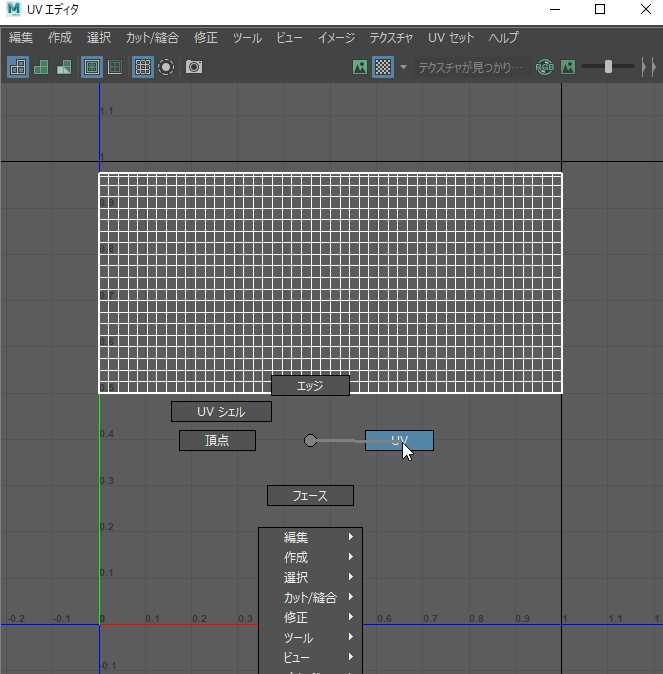Choose UV in the marking menu

(399, 441)
